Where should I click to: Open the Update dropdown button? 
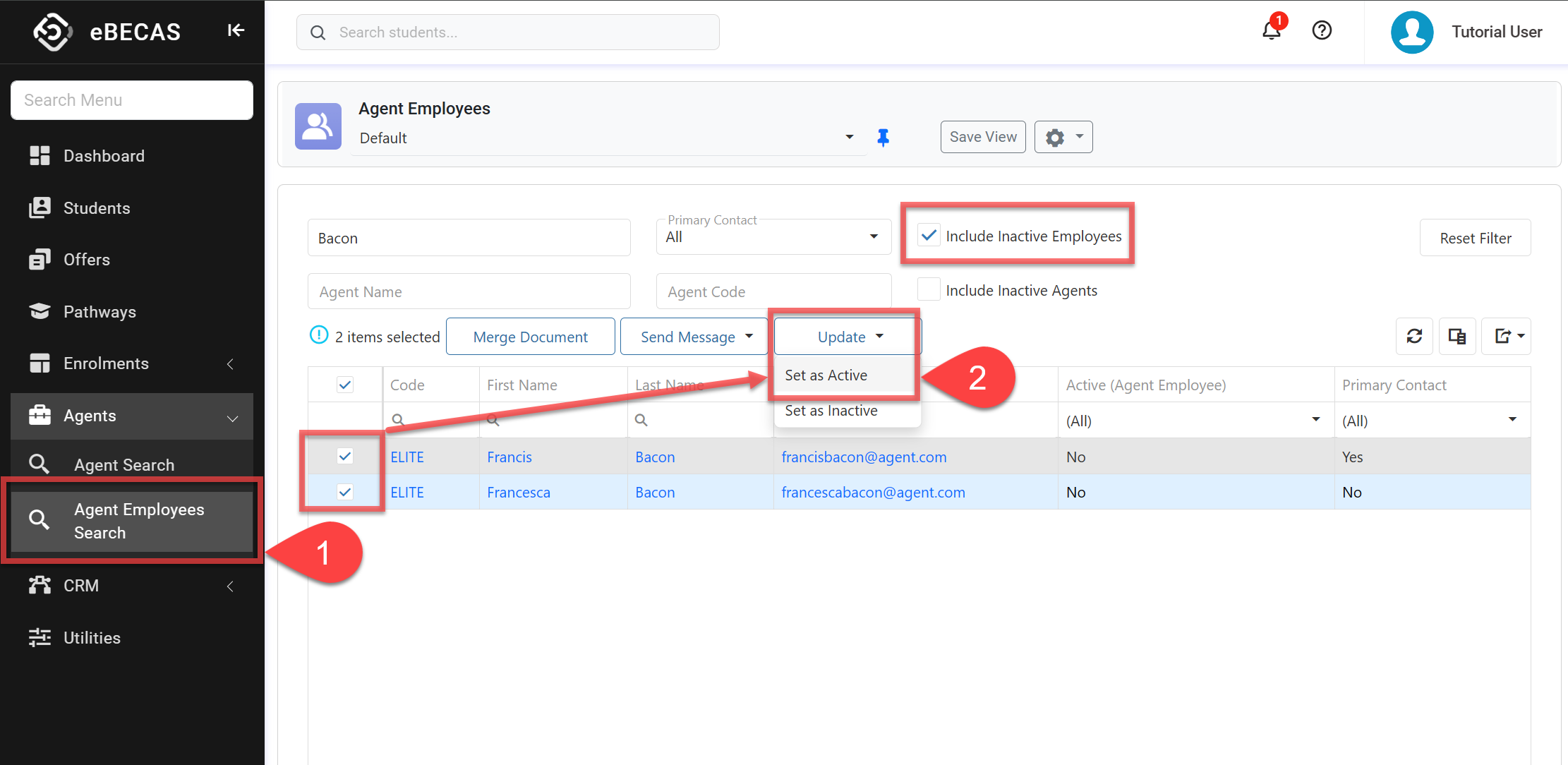[x=848, y=337]
